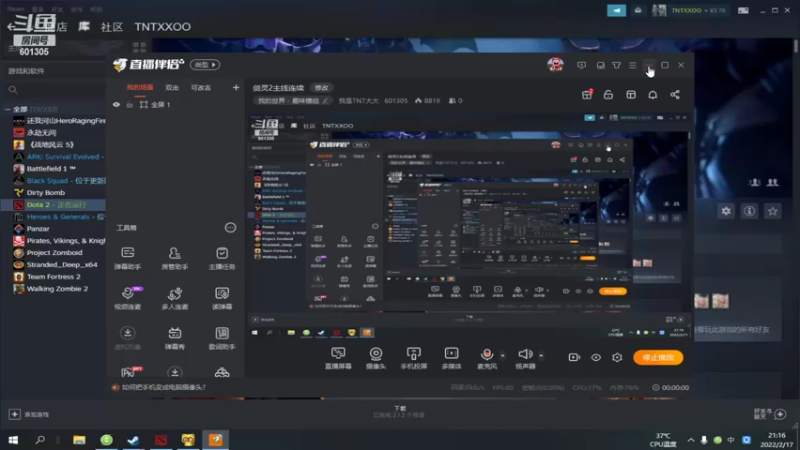Image resolution: width=800 pixels, height=450 pixels.
Task: Open the 弹幕秀 tool
Action: pyautogui.click(x=174, y=338)
